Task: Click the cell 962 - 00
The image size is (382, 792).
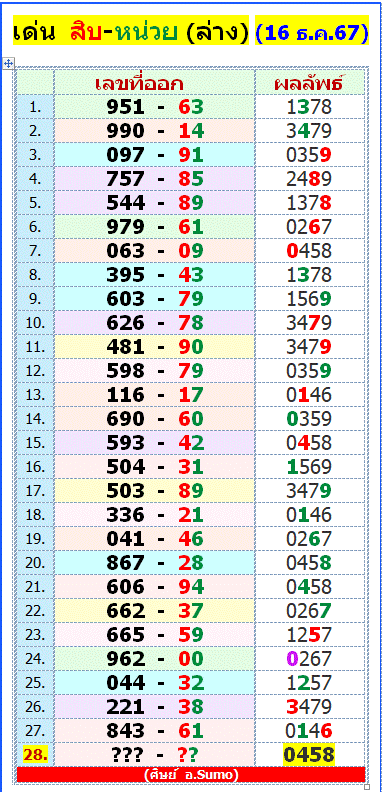Action: [x=154, y=659]
